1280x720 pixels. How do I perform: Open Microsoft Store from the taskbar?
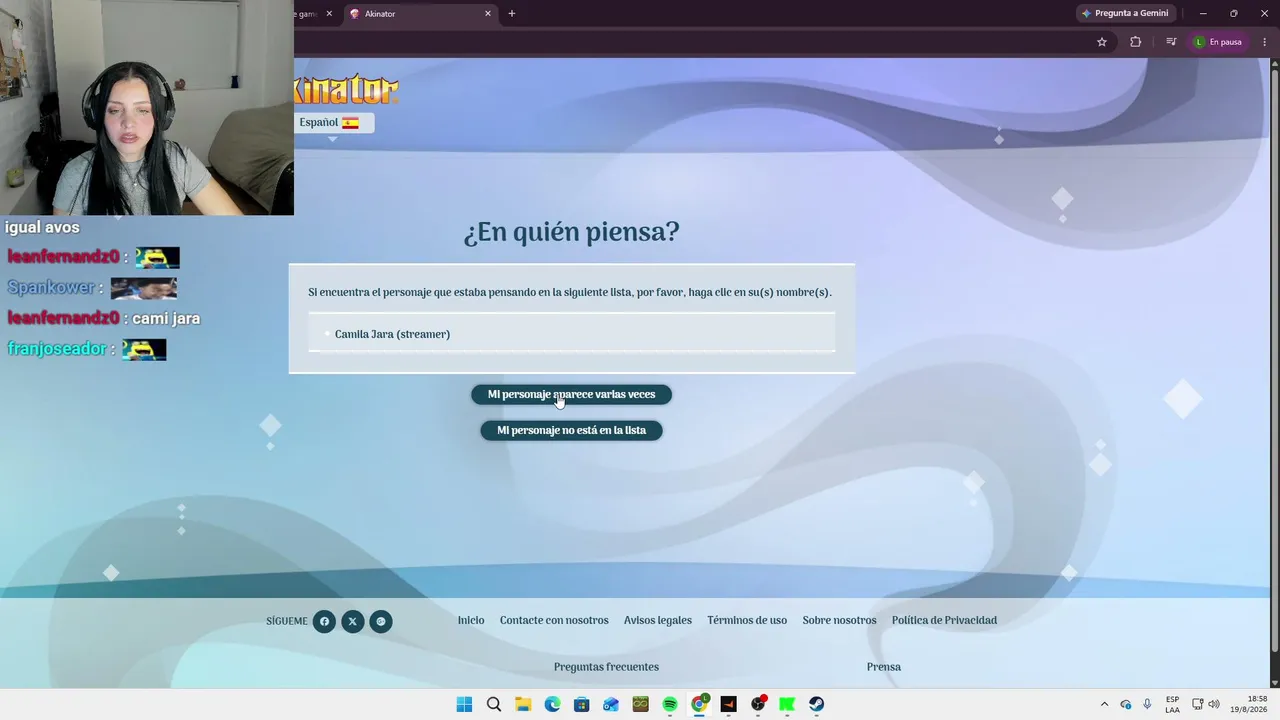click(x=582, y=704)
